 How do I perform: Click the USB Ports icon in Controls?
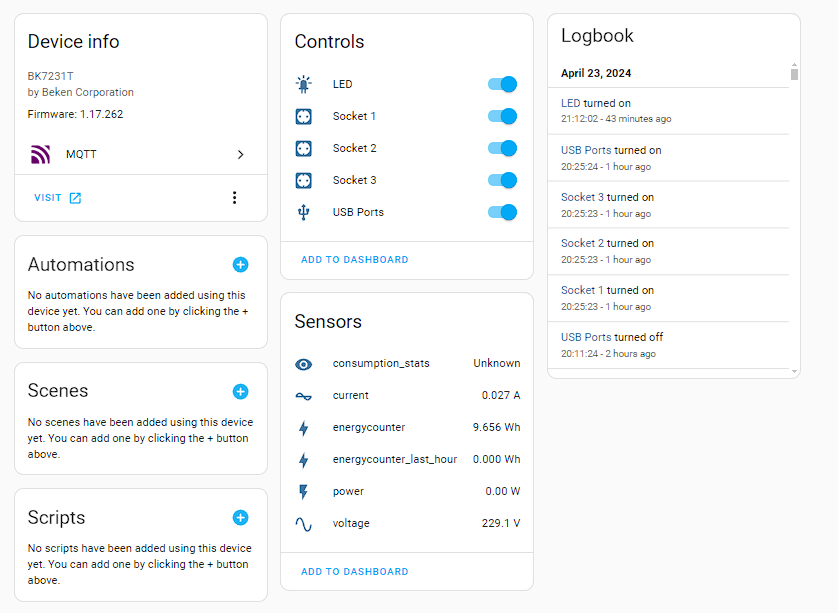coord(304,212)
